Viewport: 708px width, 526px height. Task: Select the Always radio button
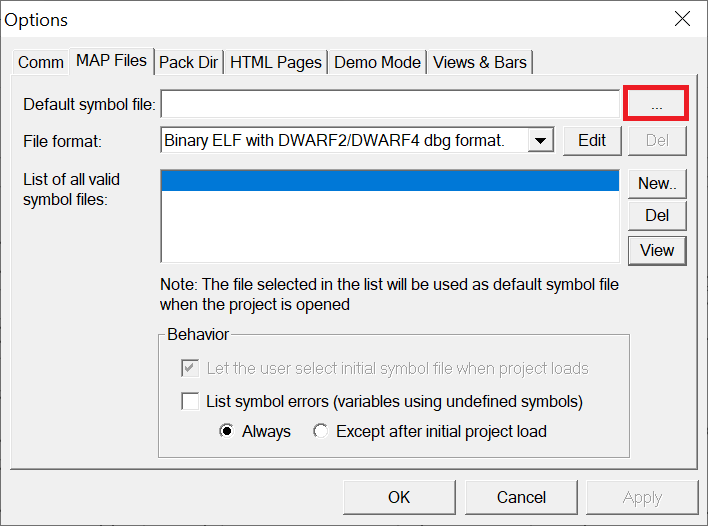227,432
